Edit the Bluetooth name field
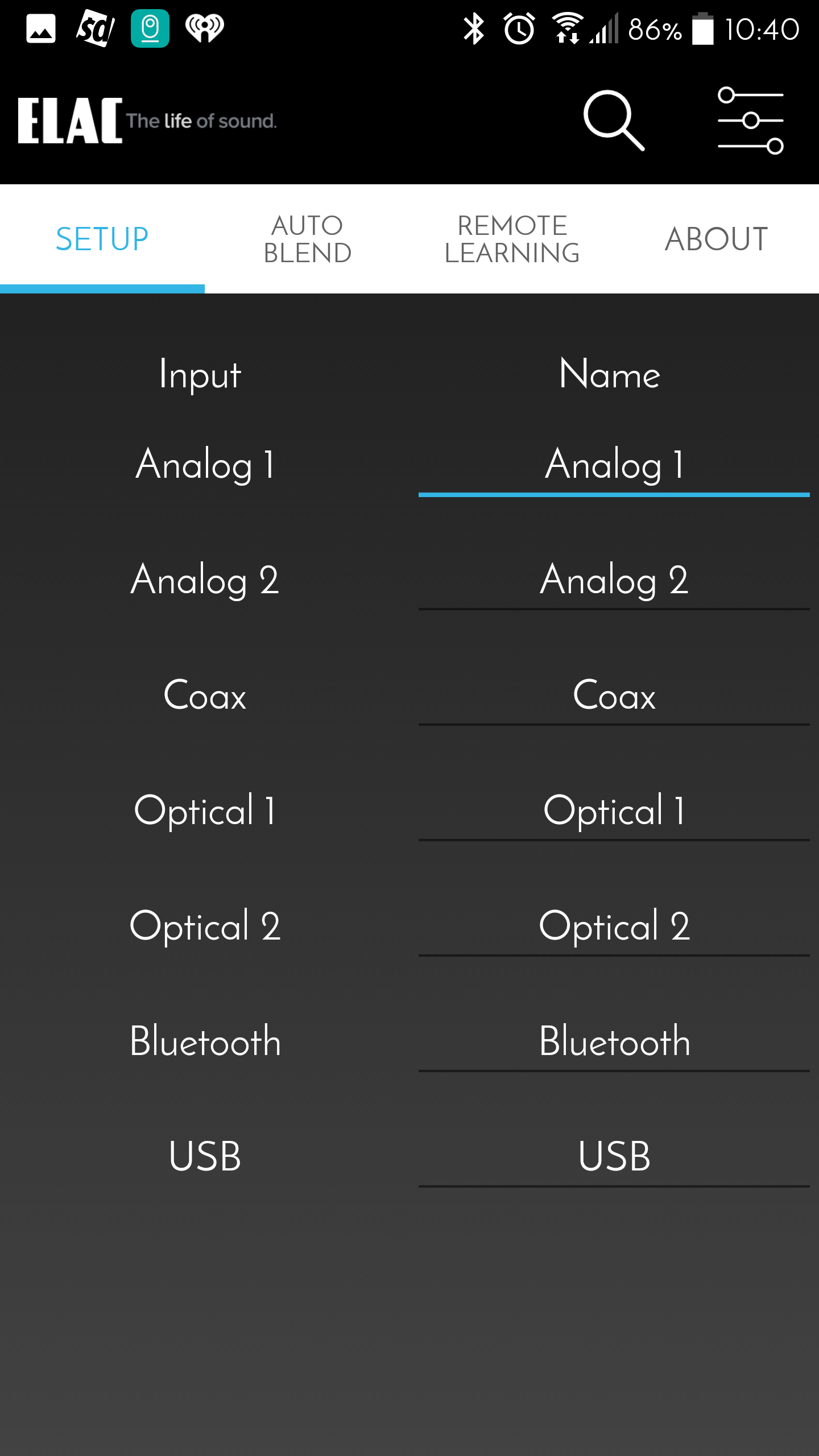Screen dimensions: 819x1456 [614, 1042]
